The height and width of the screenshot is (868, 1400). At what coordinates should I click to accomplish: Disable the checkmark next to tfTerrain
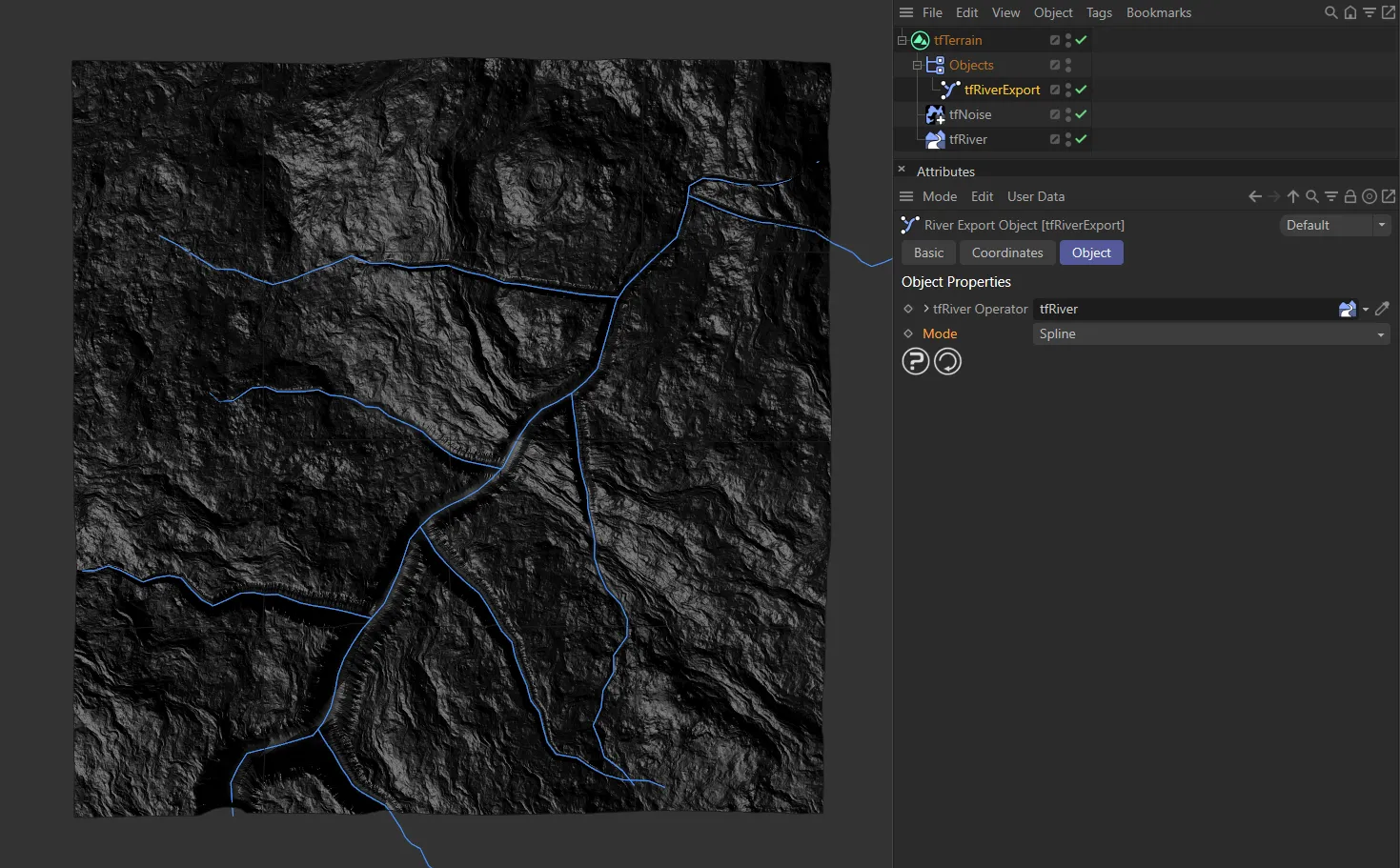coord(1081,40)
